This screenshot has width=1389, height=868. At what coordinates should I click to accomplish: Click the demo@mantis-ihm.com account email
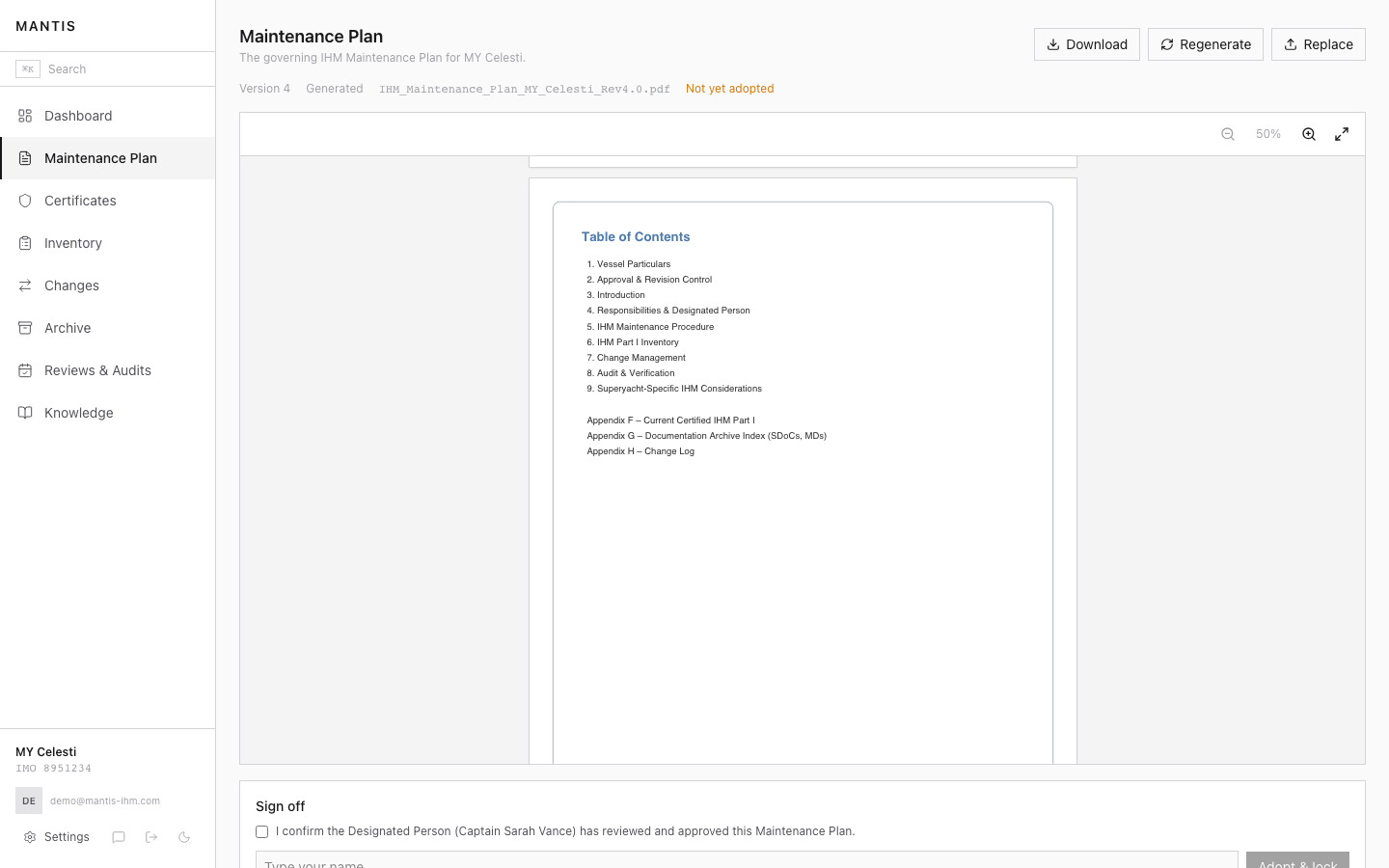(x=105, y=800)
